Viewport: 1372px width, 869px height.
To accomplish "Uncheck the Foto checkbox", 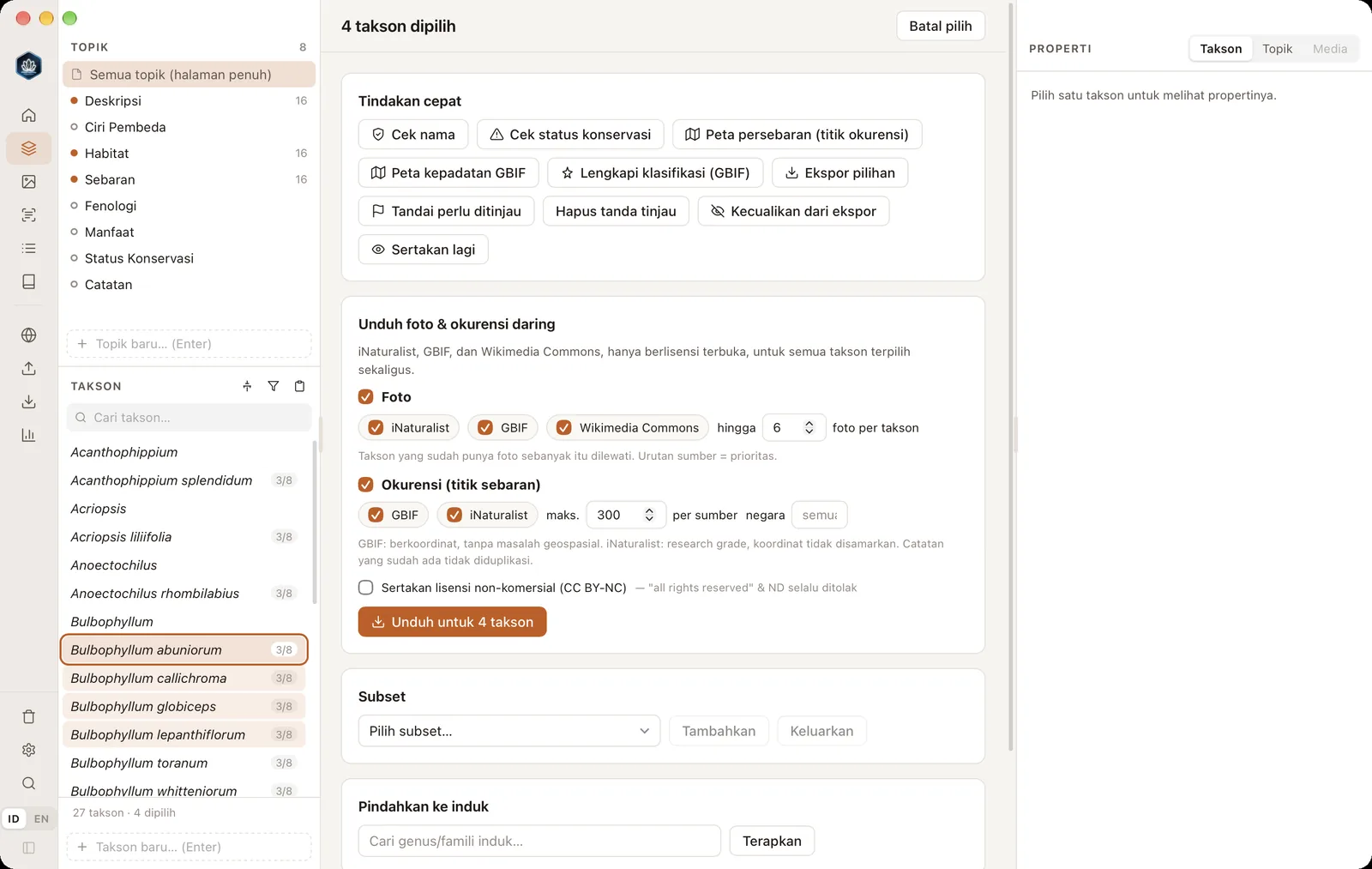I will point(365,397).
